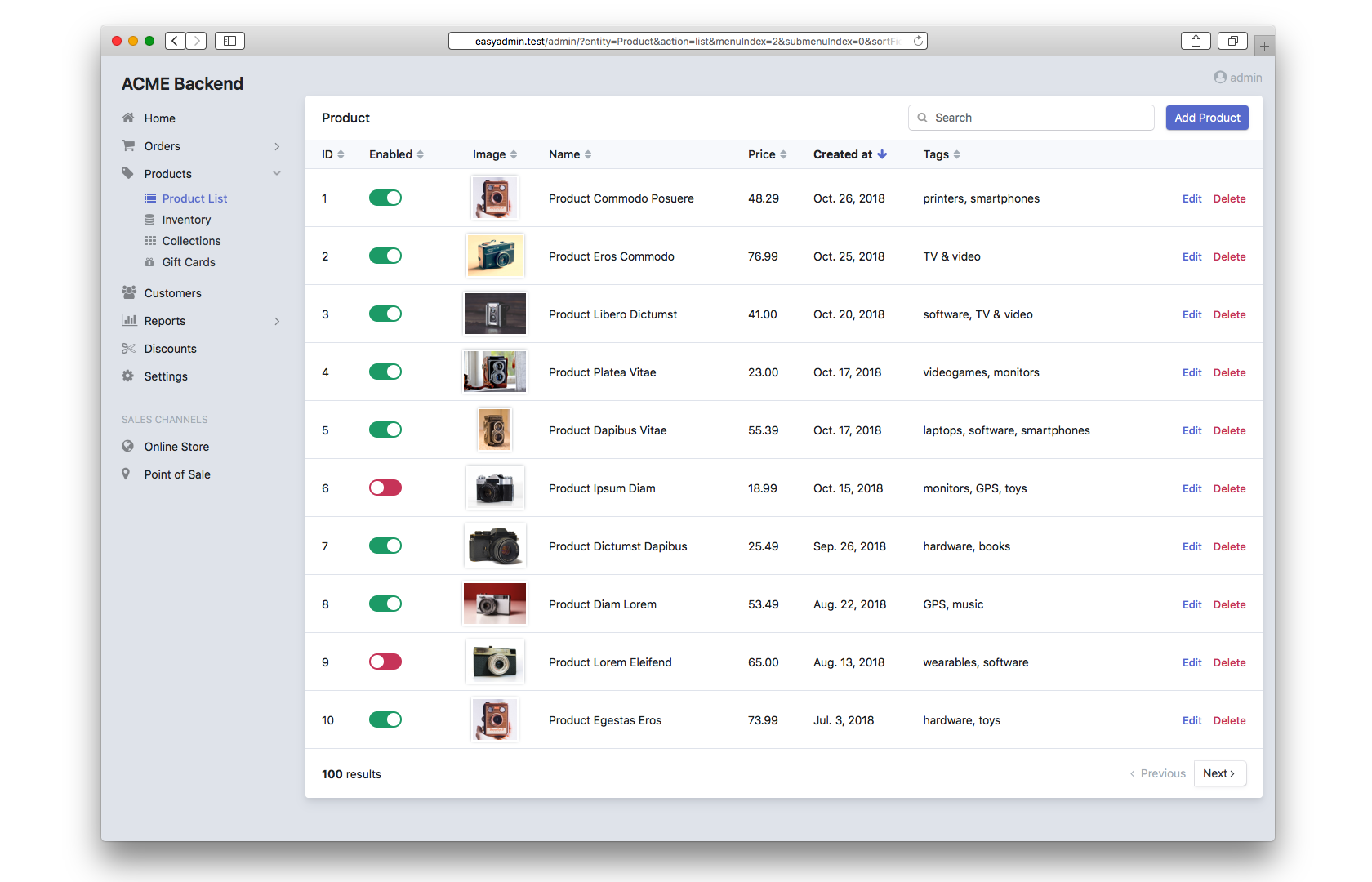The height and width of the screenshot is (882, 1372).
Task: Click the Discounts scissors icon
Action: pos(128,349)
